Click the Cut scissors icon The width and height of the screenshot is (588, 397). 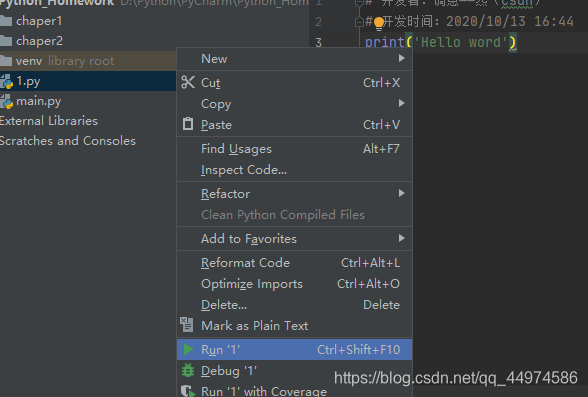(188, 82)
